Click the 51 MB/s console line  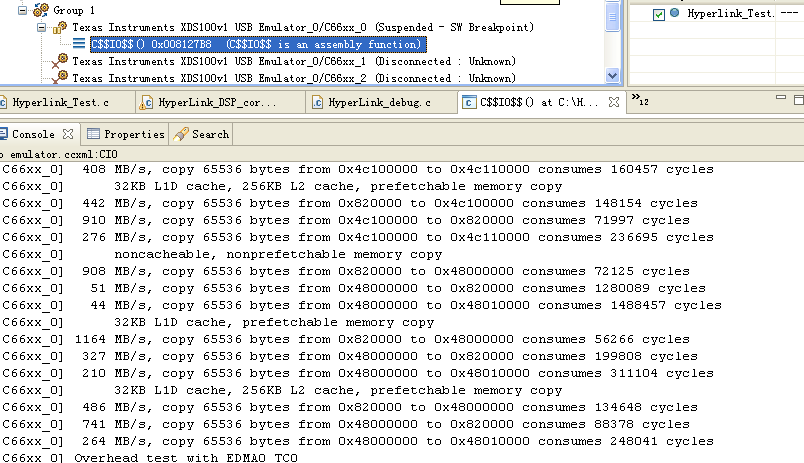354,288
